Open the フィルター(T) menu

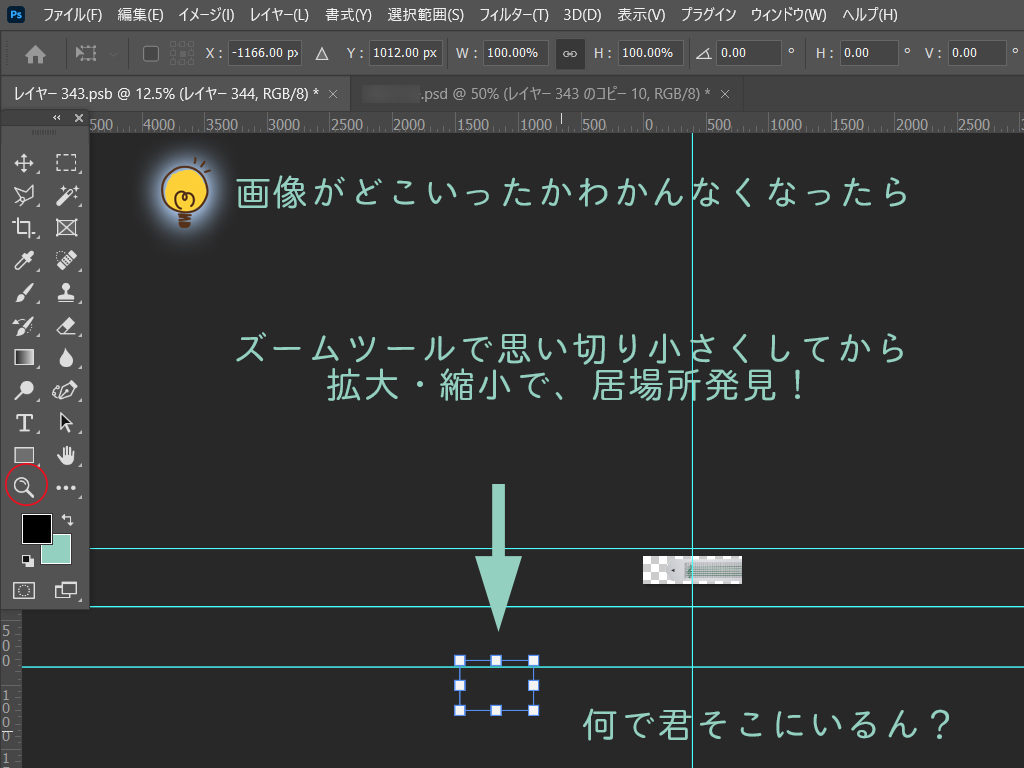pos(513,15)
